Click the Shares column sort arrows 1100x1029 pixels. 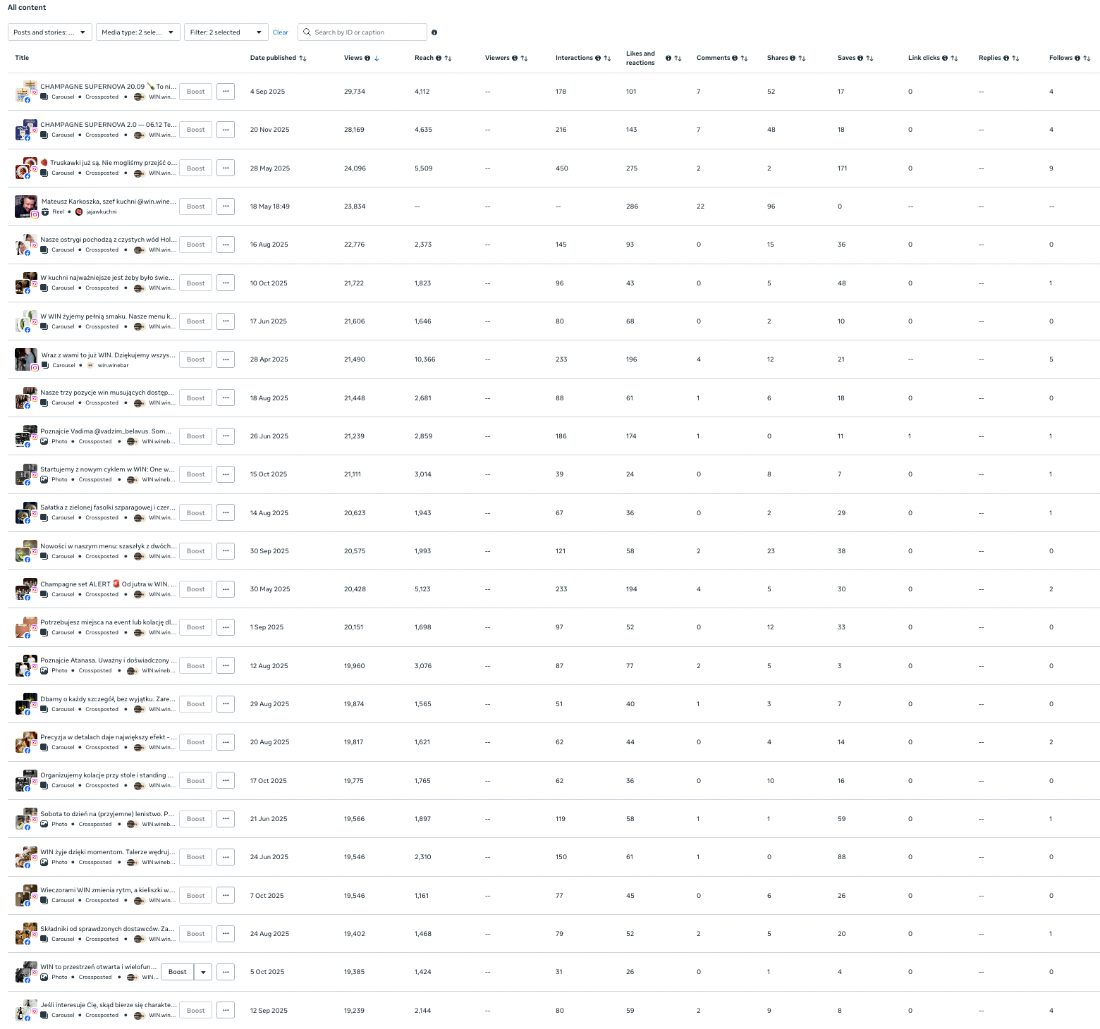802,58
